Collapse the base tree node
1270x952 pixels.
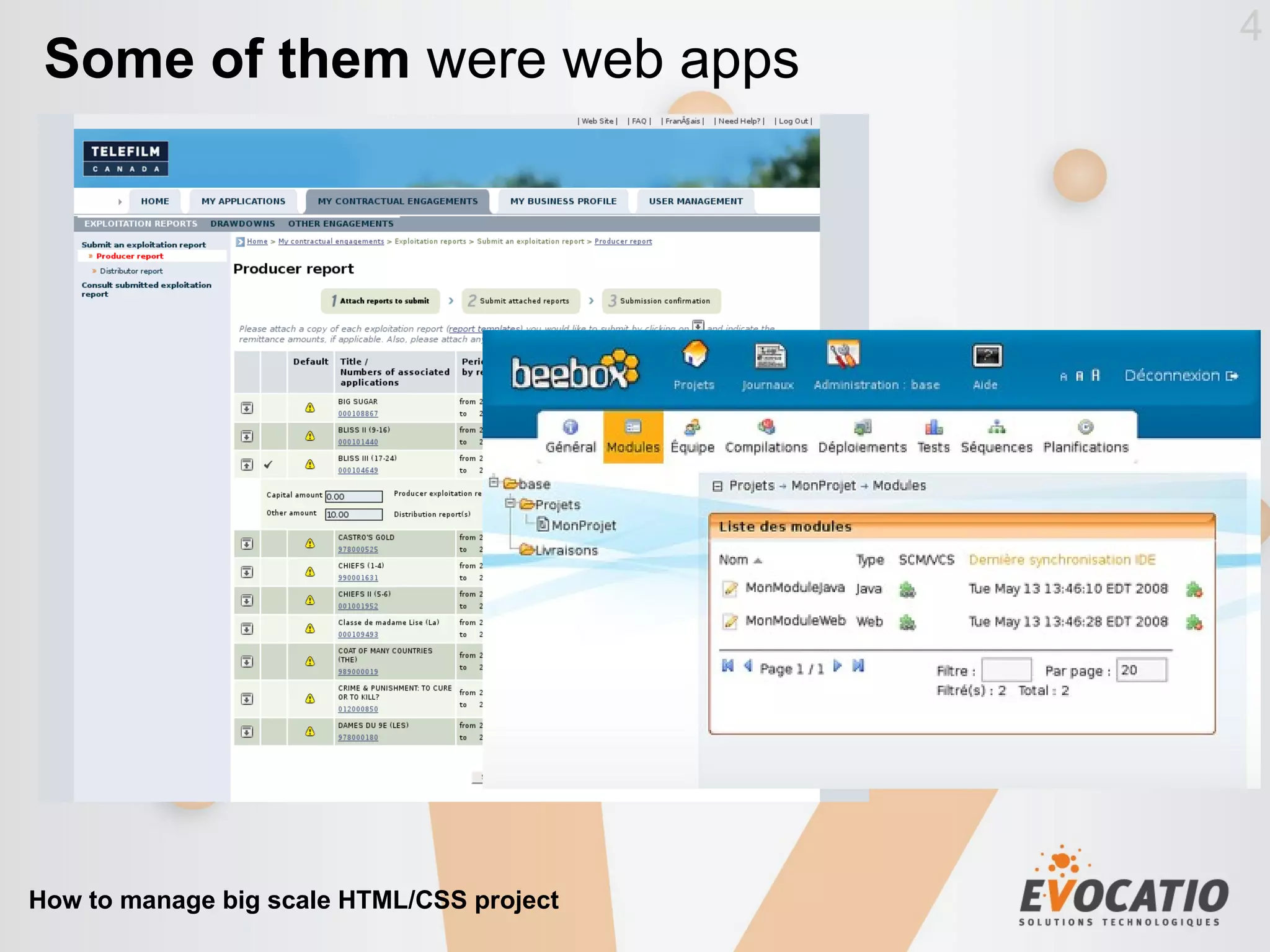point(494,482)
